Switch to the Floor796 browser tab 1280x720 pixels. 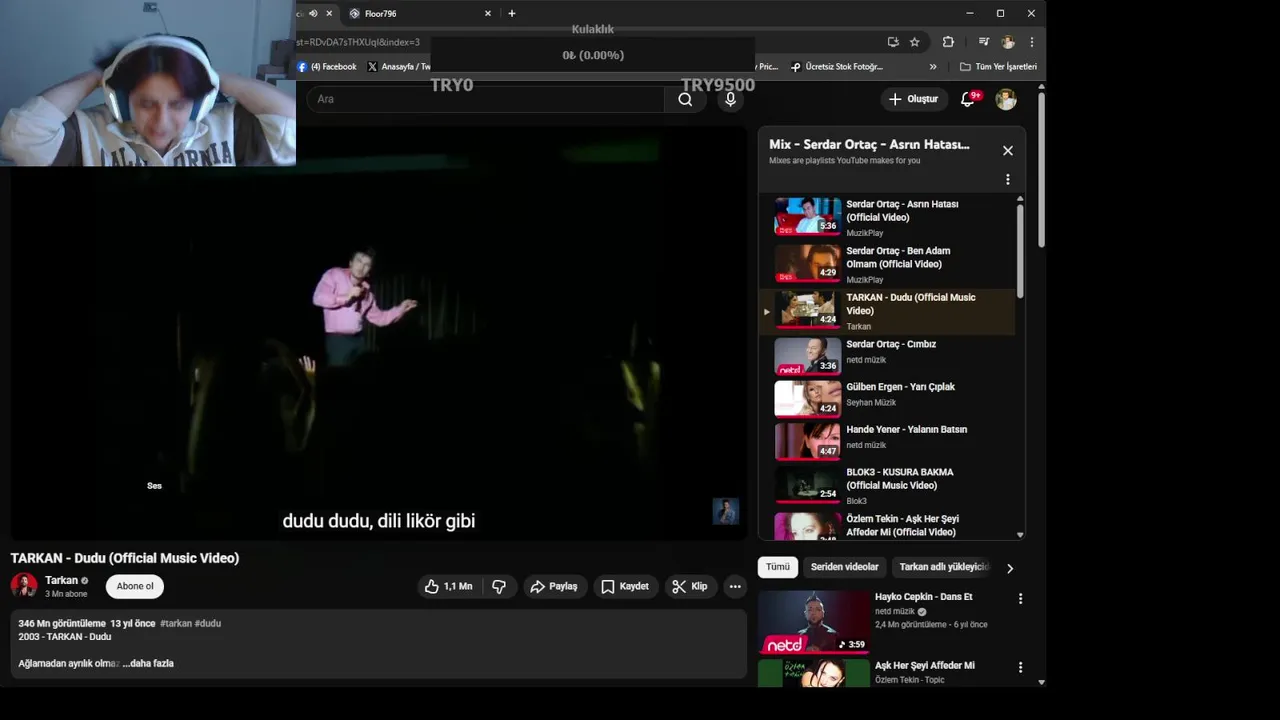418,13
